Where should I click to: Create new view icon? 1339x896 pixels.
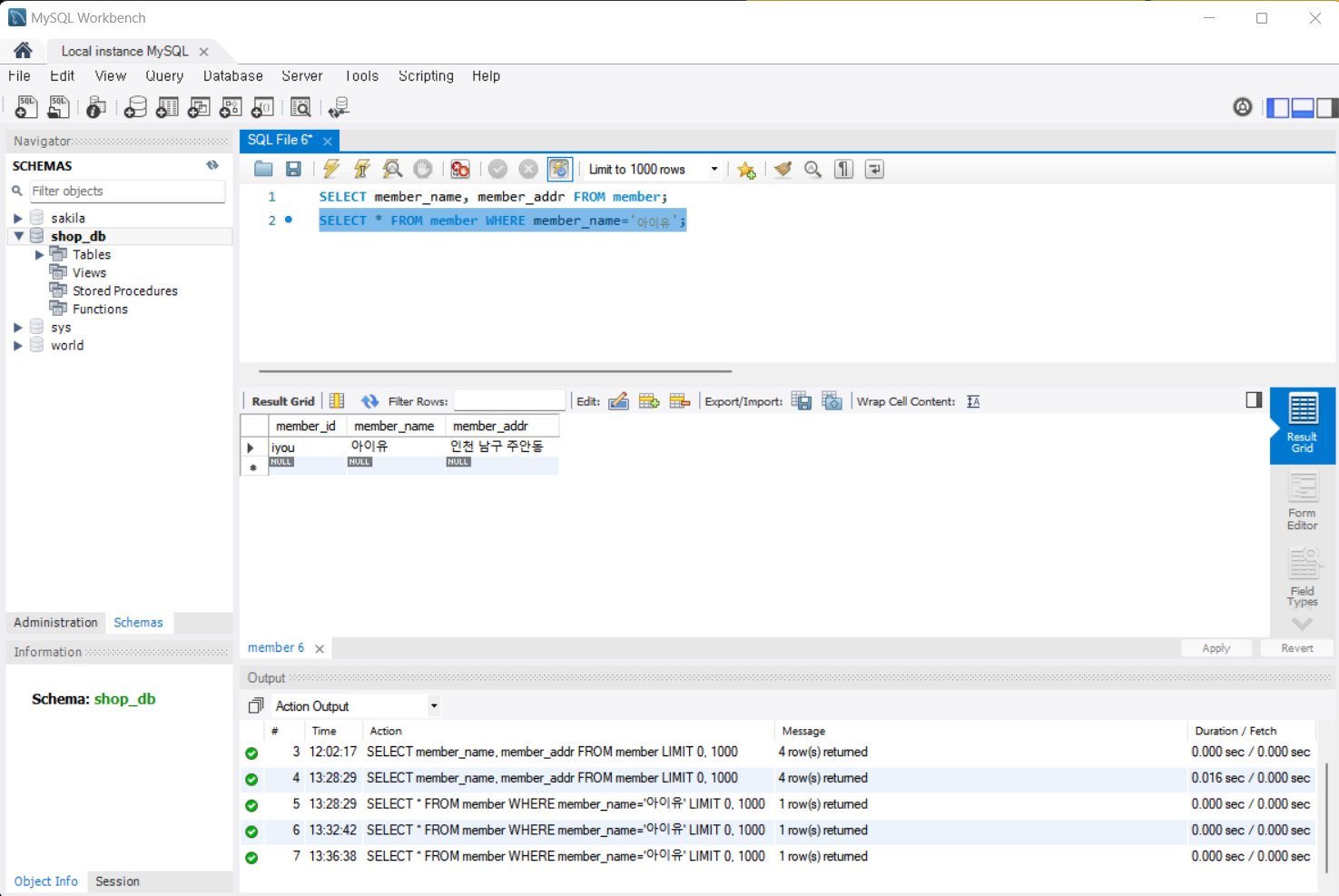(x=199, y=107)
